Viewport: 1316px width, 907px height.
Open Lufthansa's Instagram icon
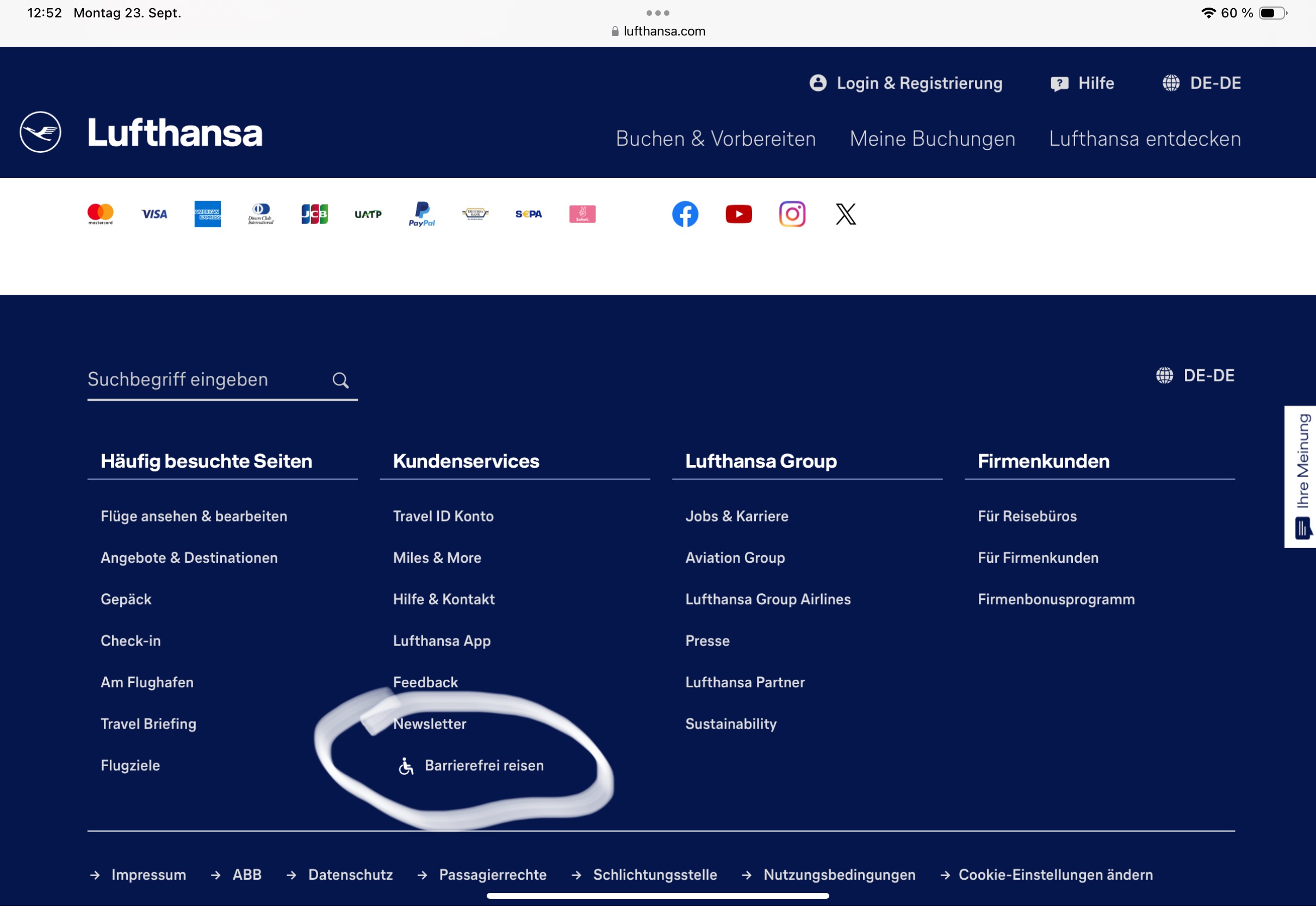(792, 214)
